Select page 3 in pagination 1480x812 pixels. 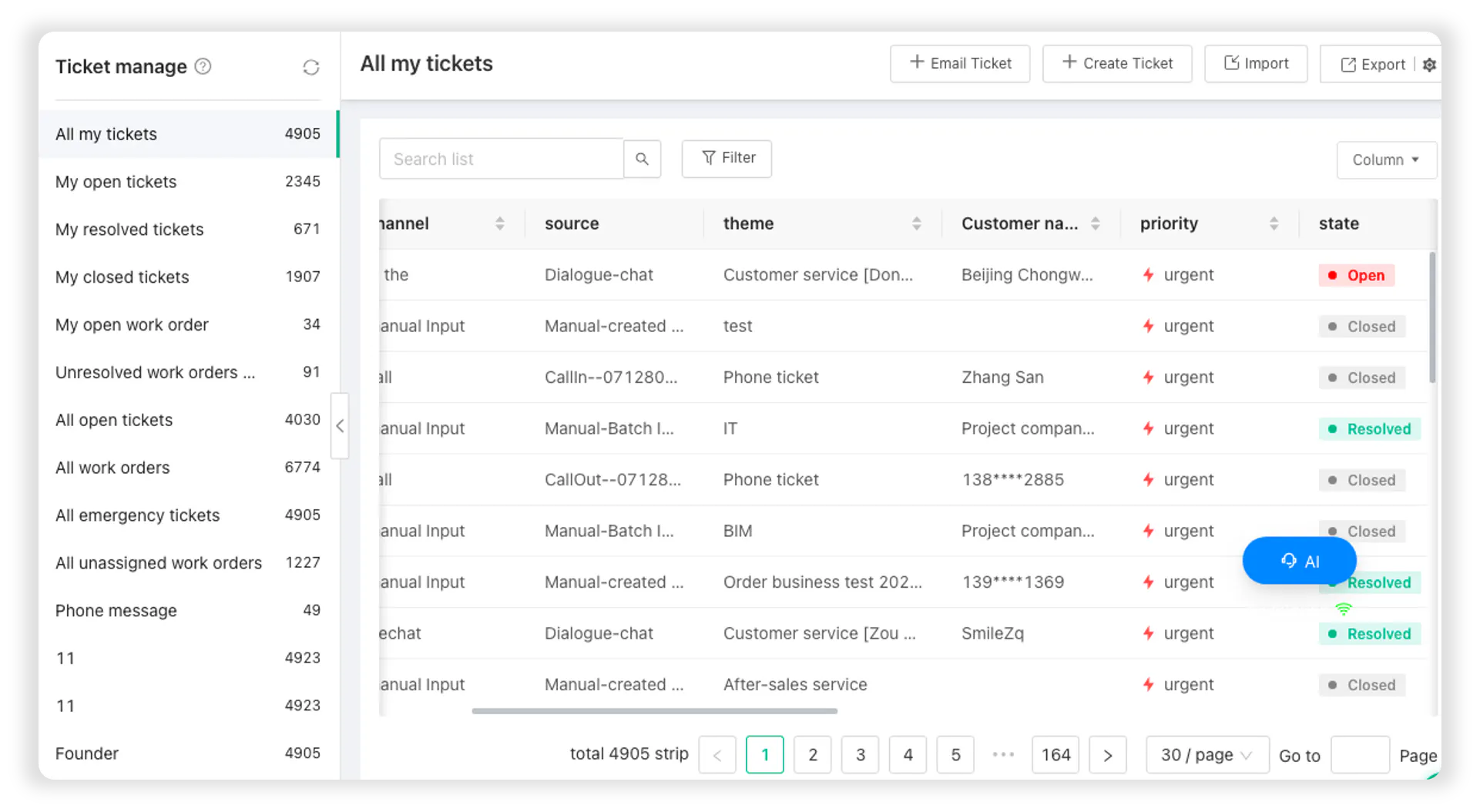(861, 755)
